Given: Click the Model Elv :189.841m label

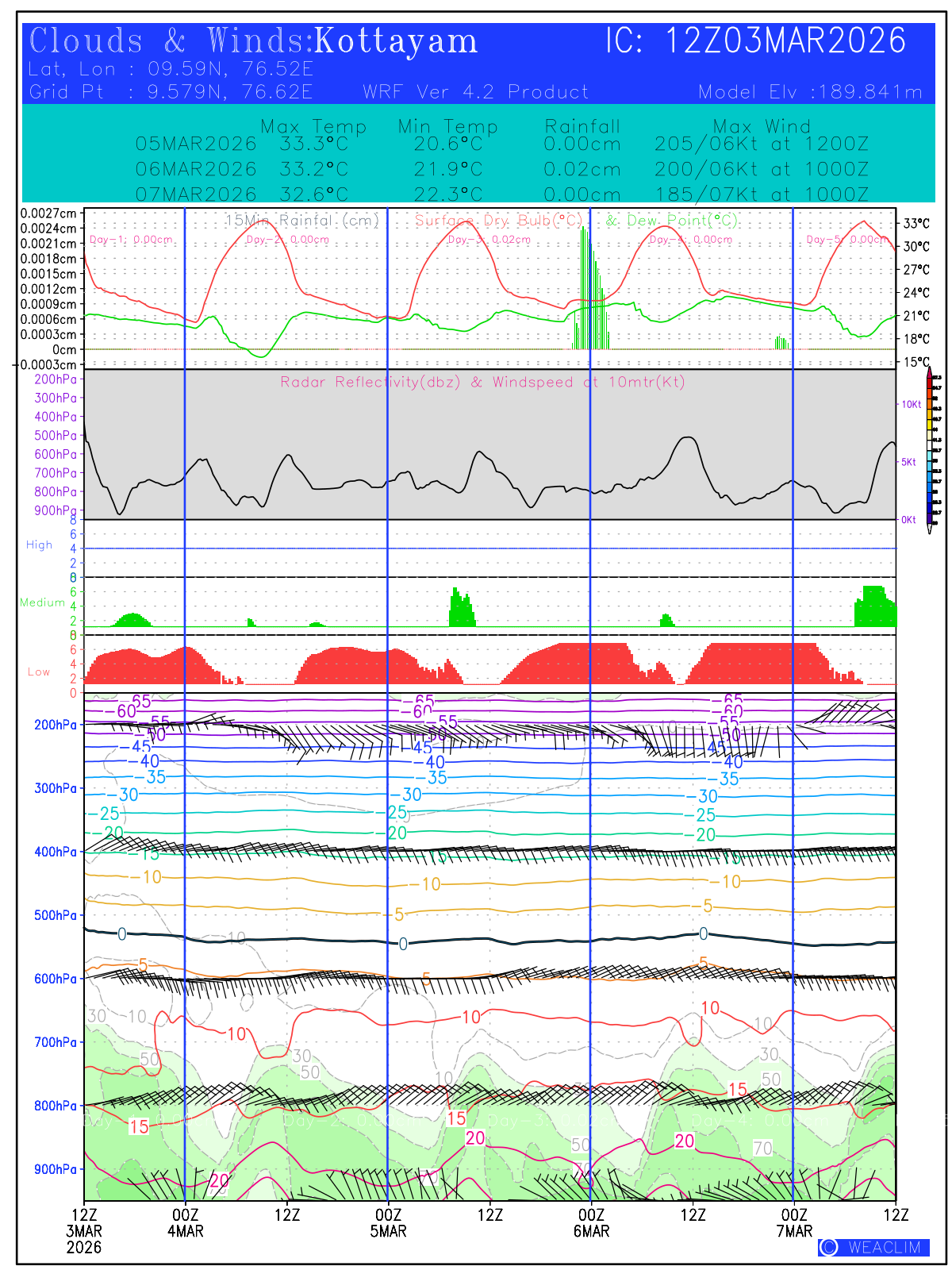Looking at the screenshot, I should coord(810,92).
